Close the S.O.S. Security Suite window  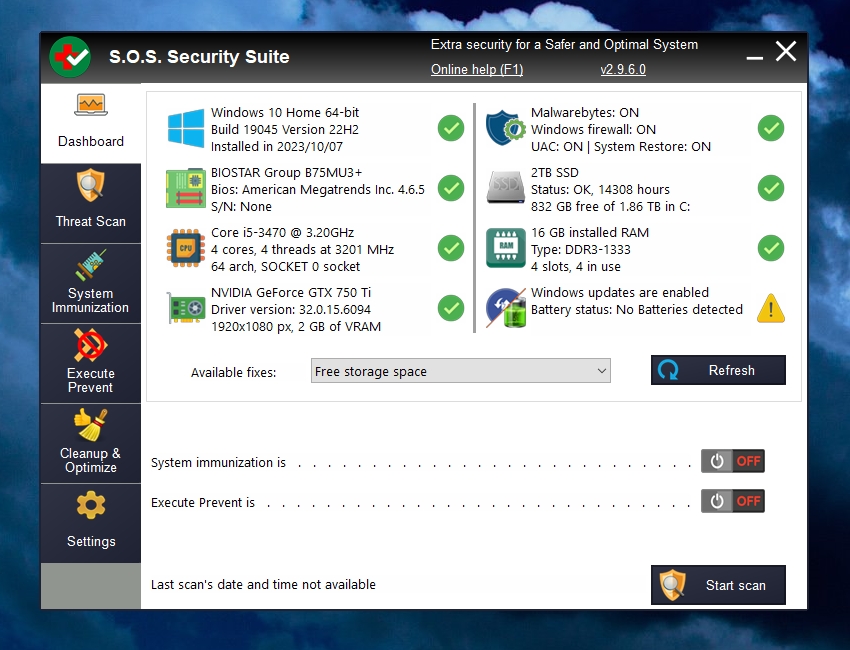coord(785,52)
